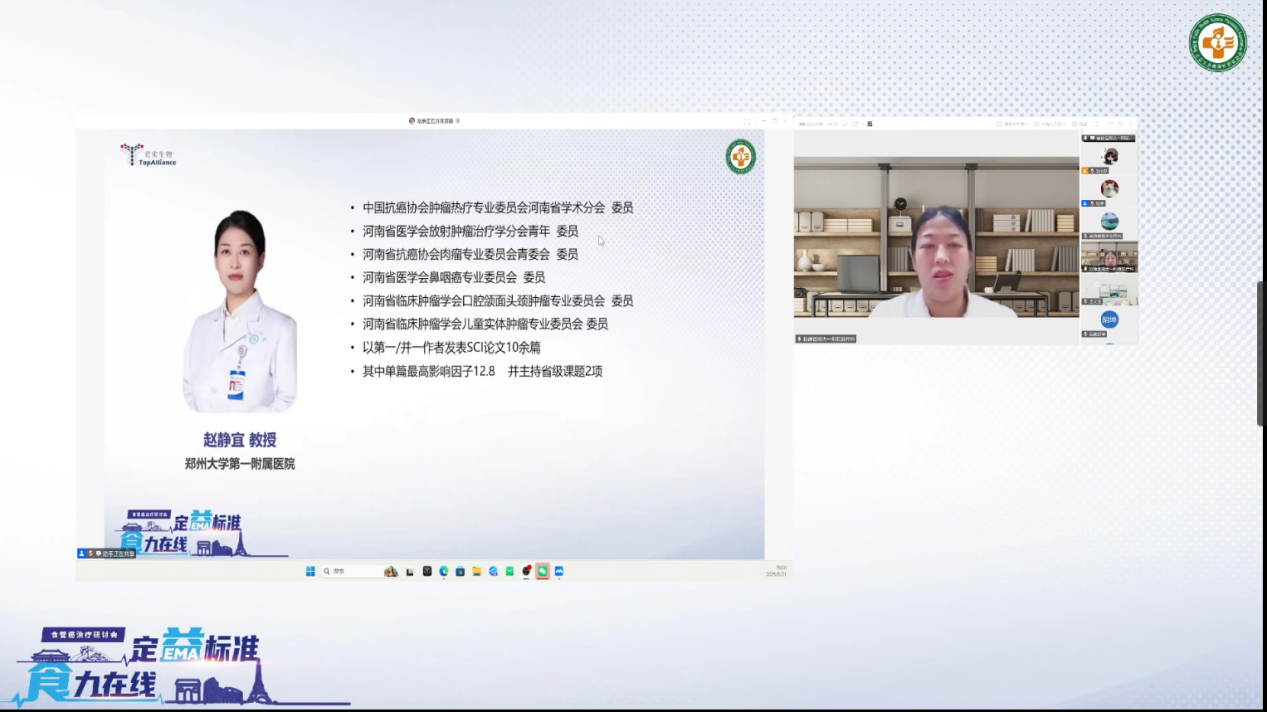The image size is (1267, 712).
Task: Select the cat avatar participant thumbnail
Action: point(1109,188)
